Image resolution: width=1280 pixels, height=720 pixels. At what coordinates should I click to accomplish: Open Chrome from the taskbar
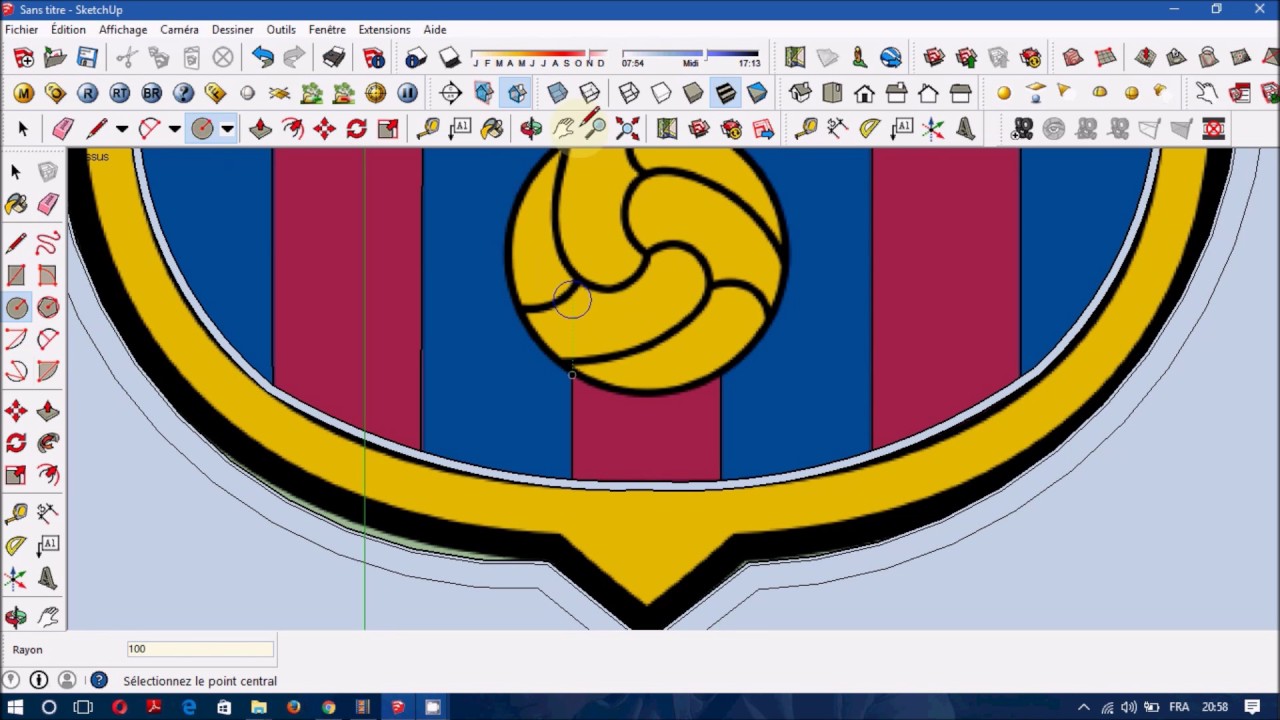[x=328, y=707]
